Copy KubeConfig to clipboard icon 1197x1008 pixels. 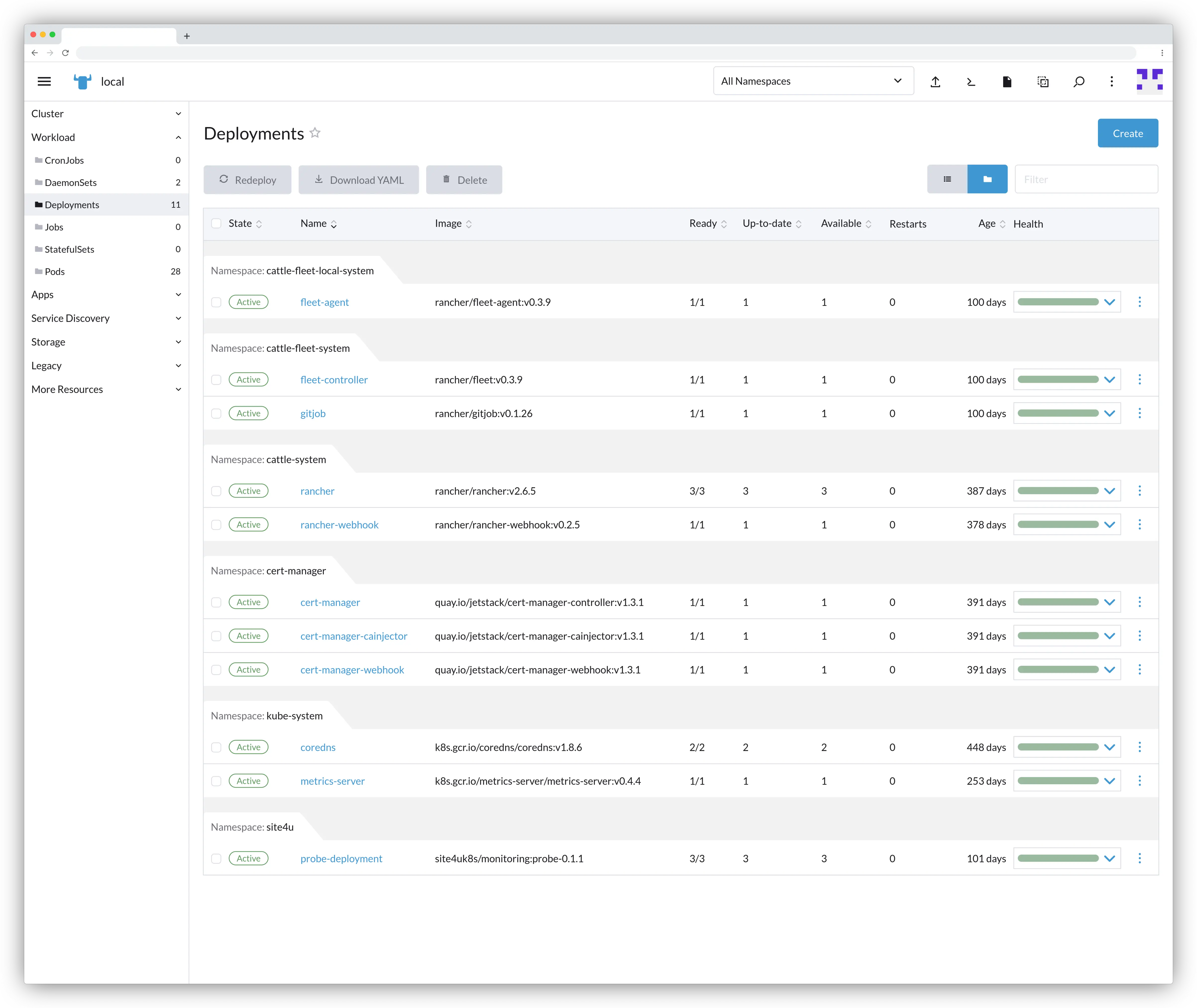[x=1043, y=82]
